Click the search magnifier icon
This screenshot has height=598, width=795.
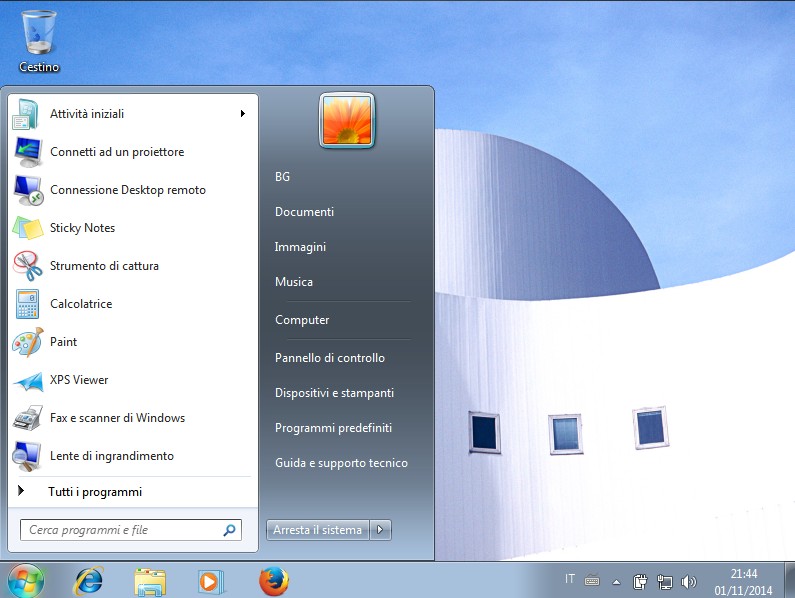tap(229, 530)
